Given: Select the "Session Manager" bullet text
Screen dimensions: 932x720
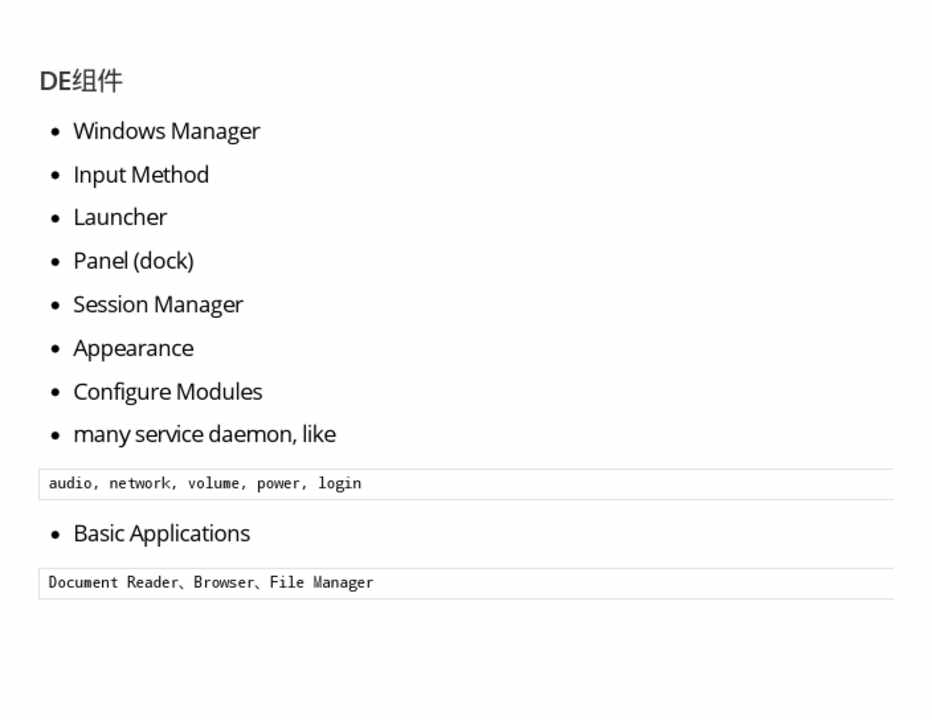Looking at the screenshot, I should click(x=158, y=305).
